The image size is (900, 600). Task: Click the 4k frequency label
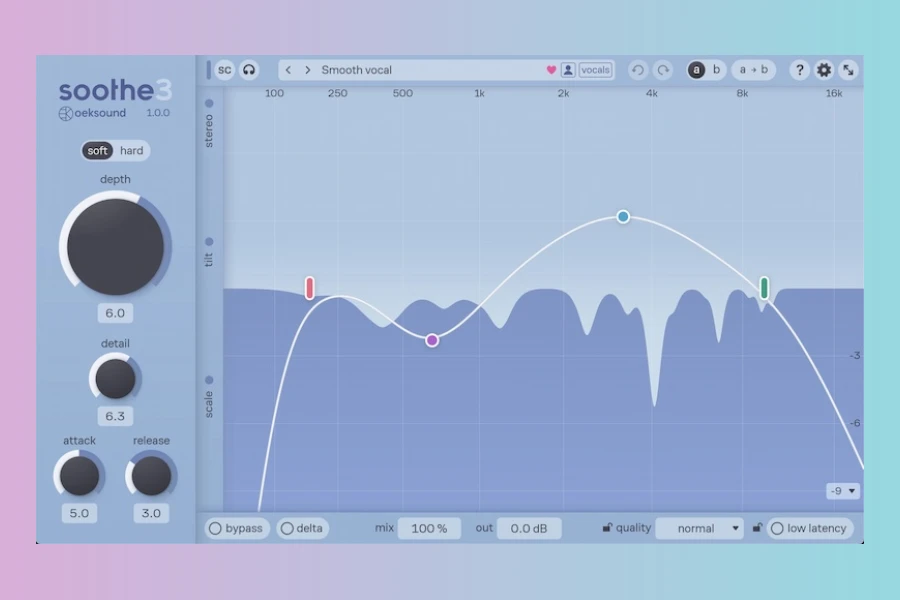651,93
